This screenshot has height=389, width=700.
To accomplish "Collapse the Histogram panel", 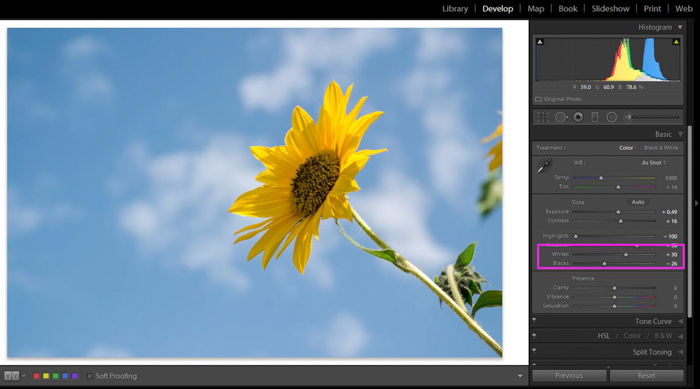I will [x=680, y=27].
